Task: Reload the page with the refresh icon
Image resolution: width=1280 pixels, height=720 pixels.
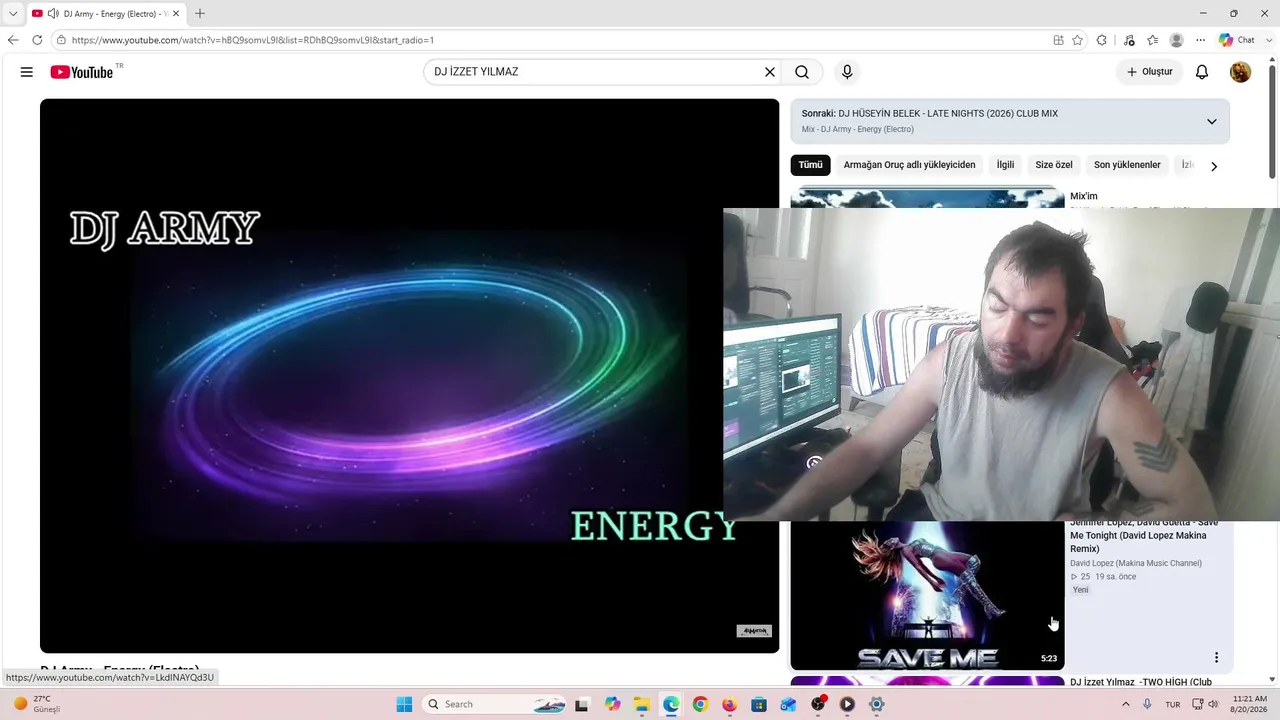Action: (37, 40)
